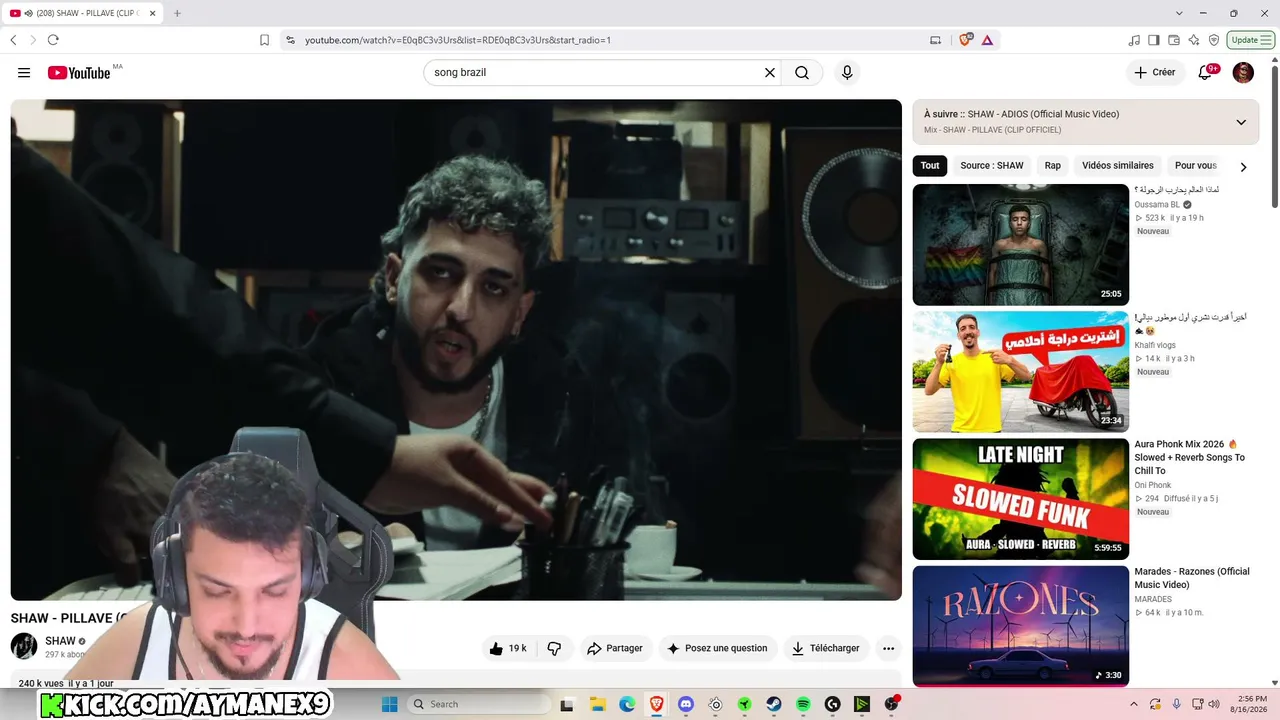Open File Explorer from the taskbar
The image size is (1280, 720).
coord(598,704)
